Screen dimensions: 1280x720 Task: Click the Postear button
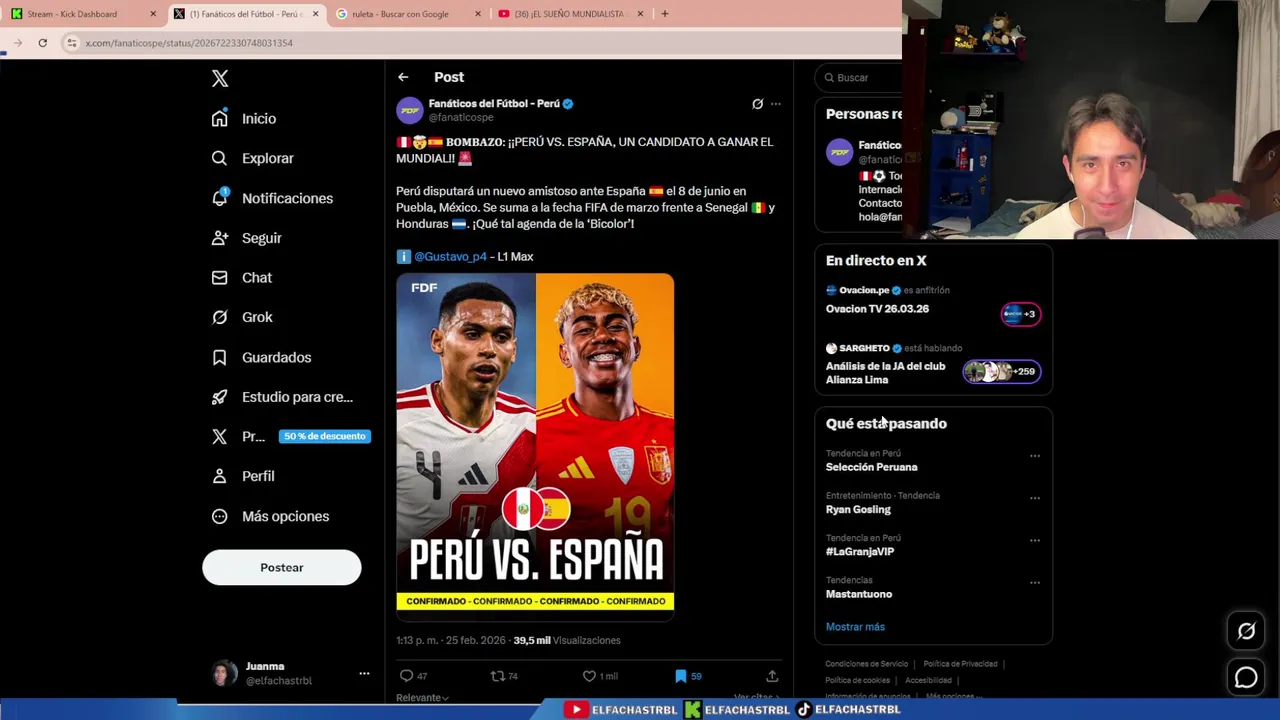click(282, 567)
